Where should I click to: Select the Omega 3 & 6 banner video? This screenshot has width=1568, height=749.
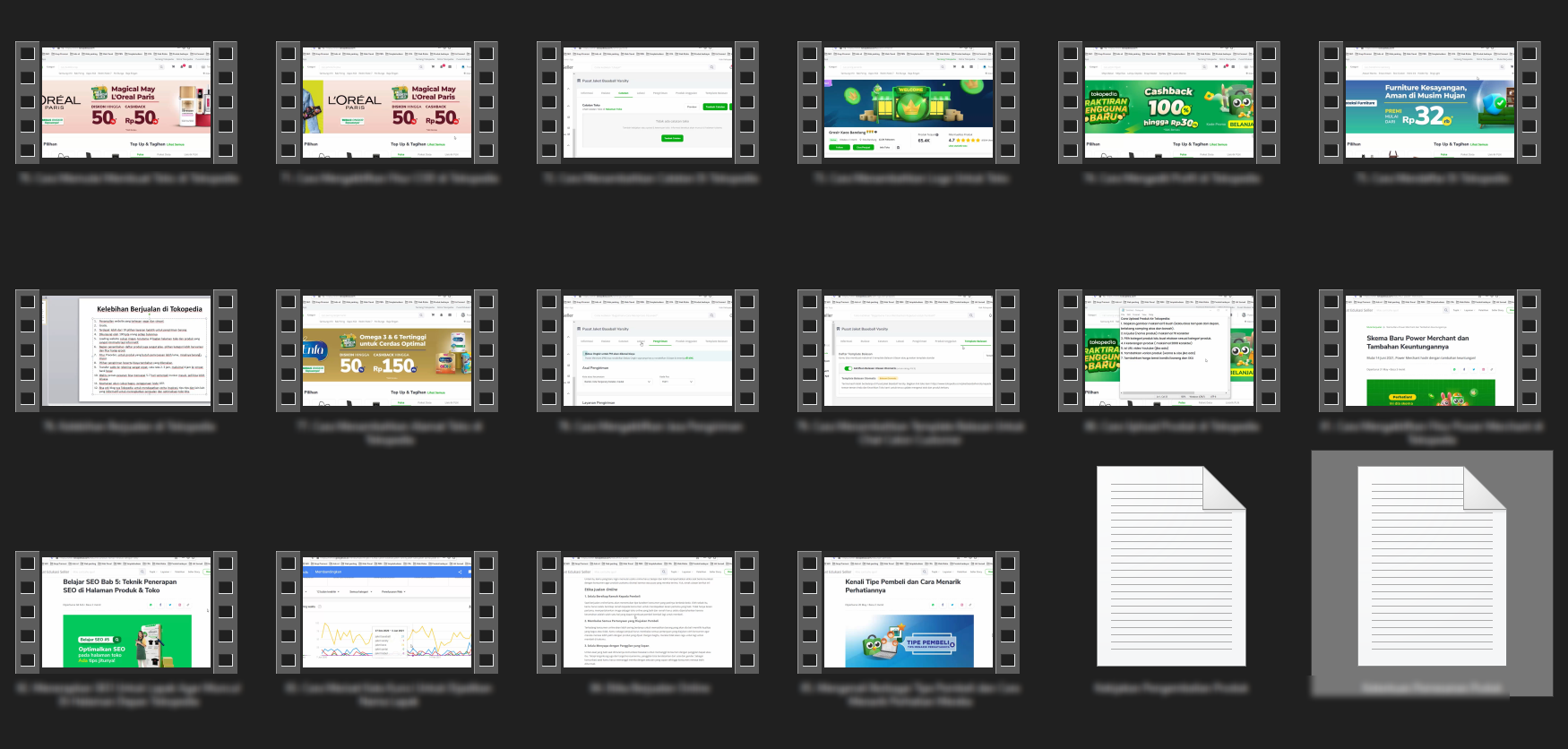pyautogui.click(x=387, y=350)
